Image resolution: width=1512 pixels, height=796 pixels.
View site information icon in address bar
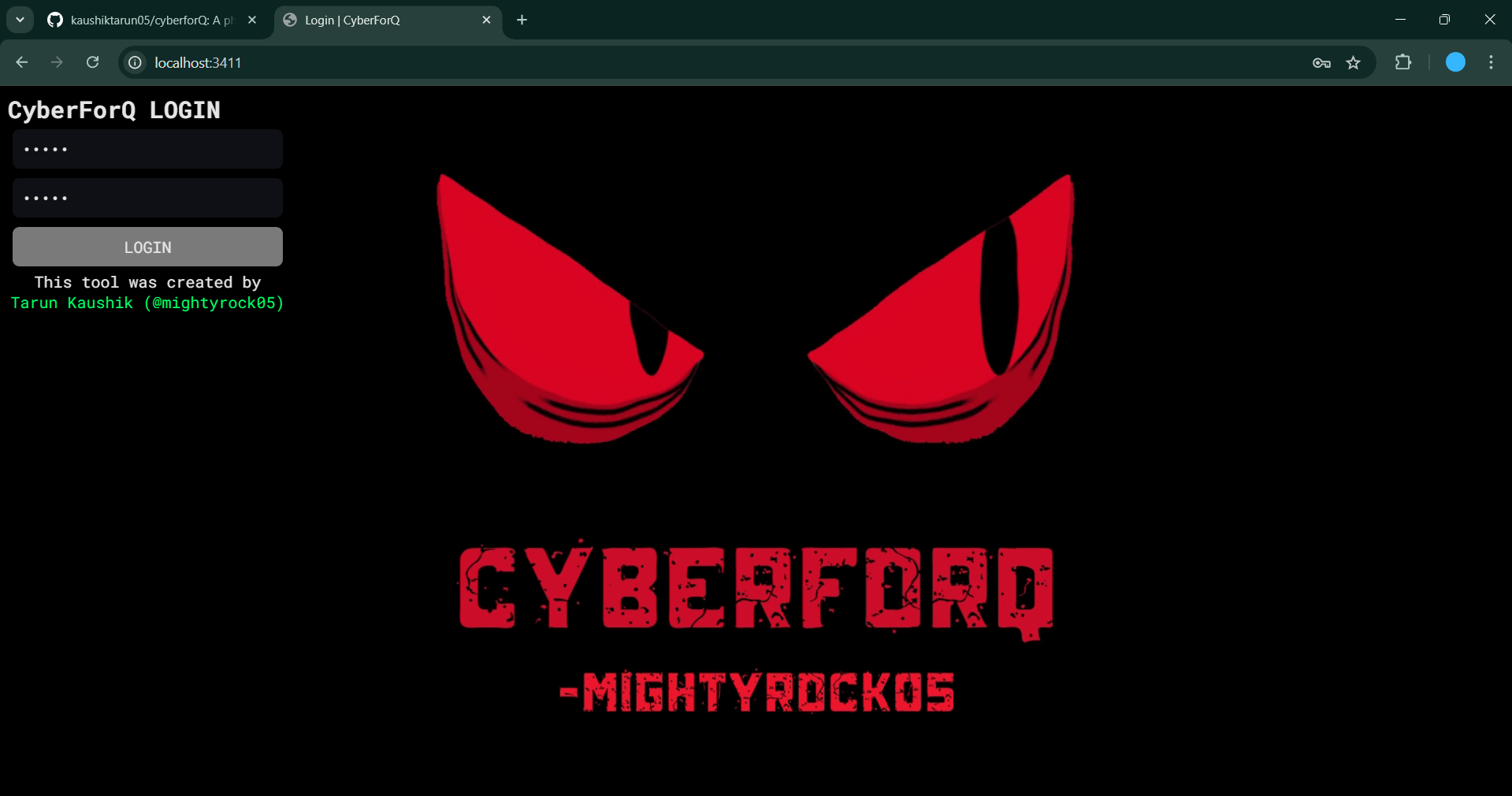coord(136,62)
